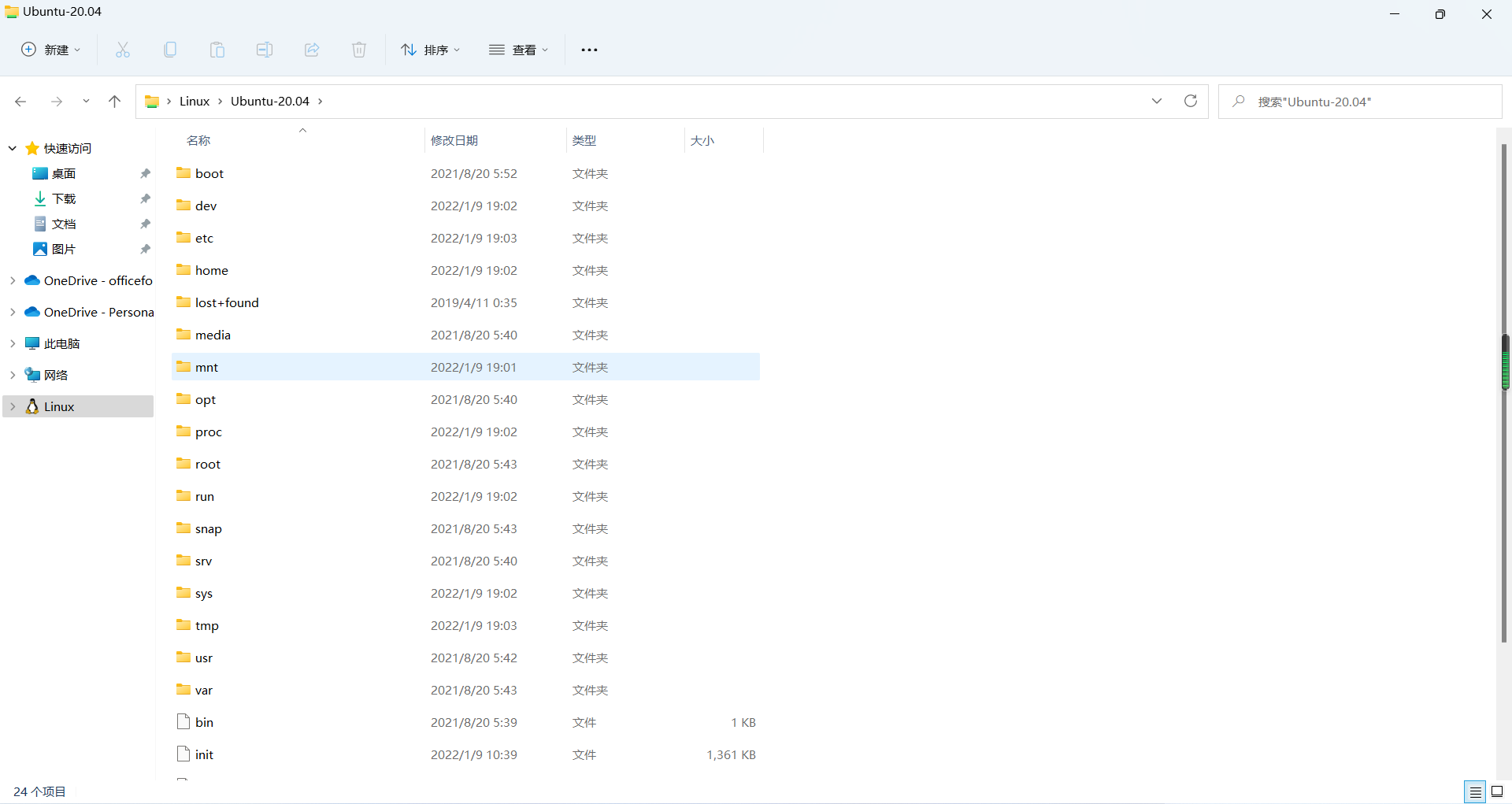
Task: Click the Delete trash icon
Action: pyautogui.click(x=359, y=50)
